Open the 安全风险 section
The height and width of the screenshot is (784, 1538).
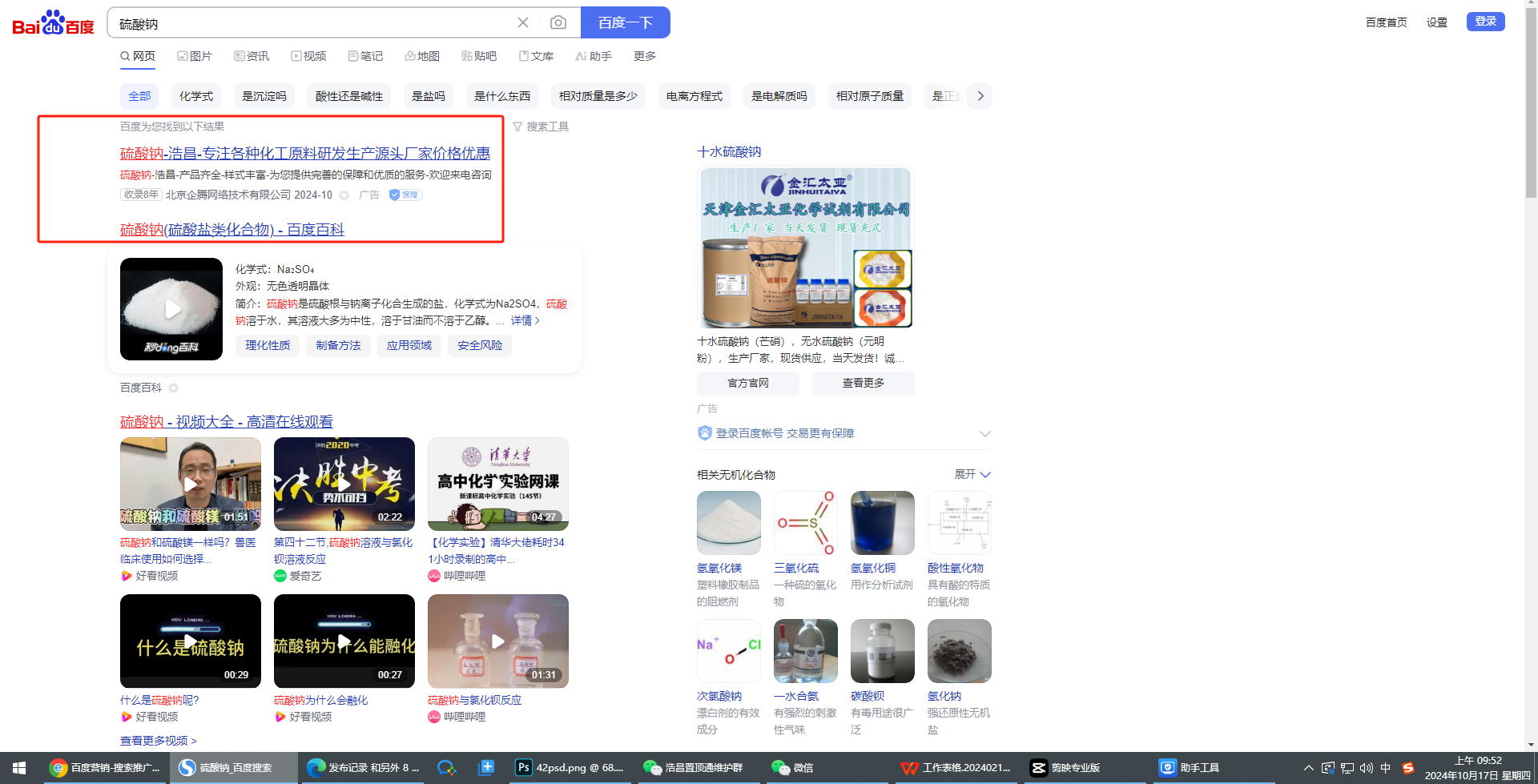pos(480,345)
